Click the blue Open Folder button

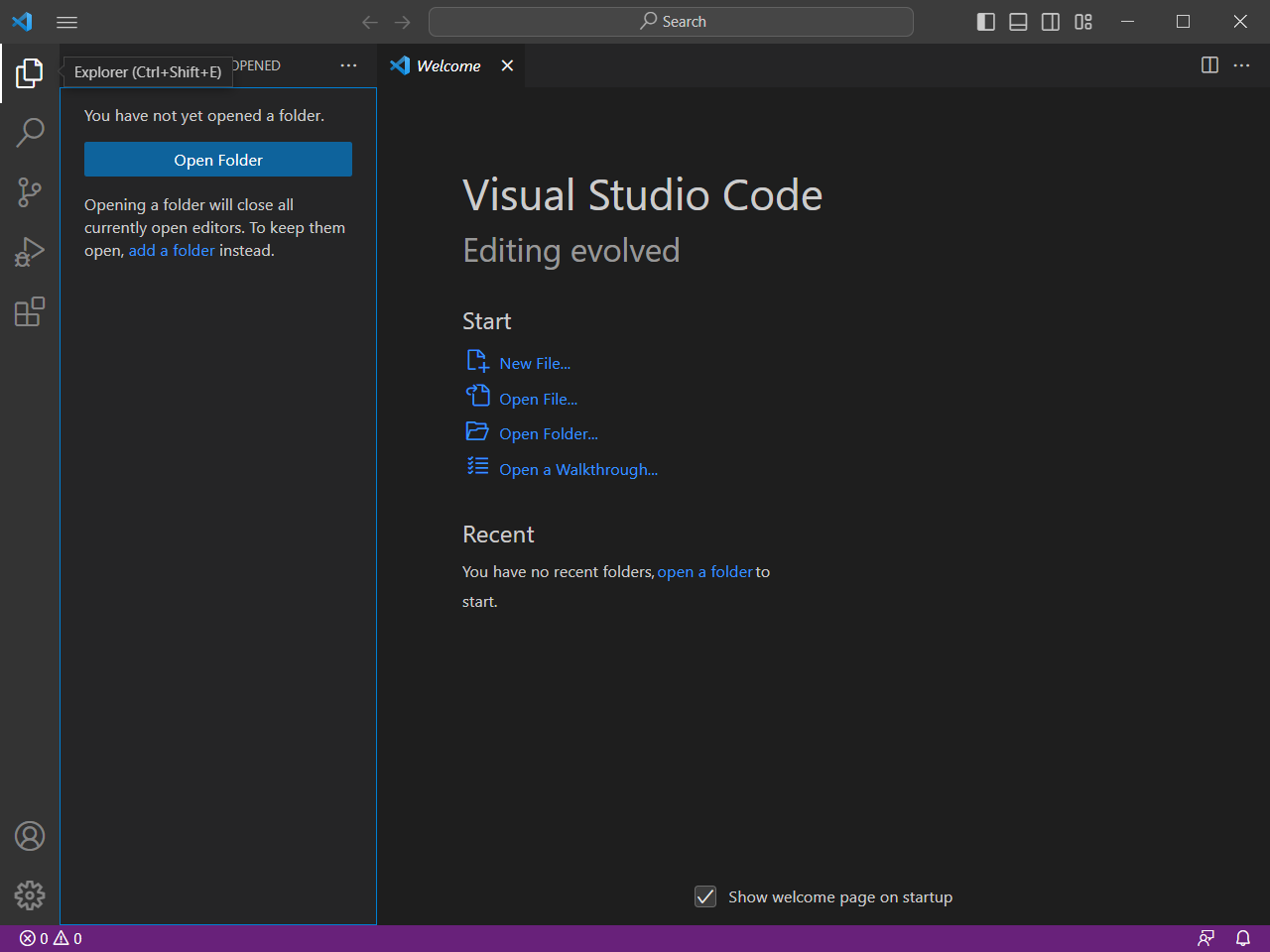click(218, 160)
